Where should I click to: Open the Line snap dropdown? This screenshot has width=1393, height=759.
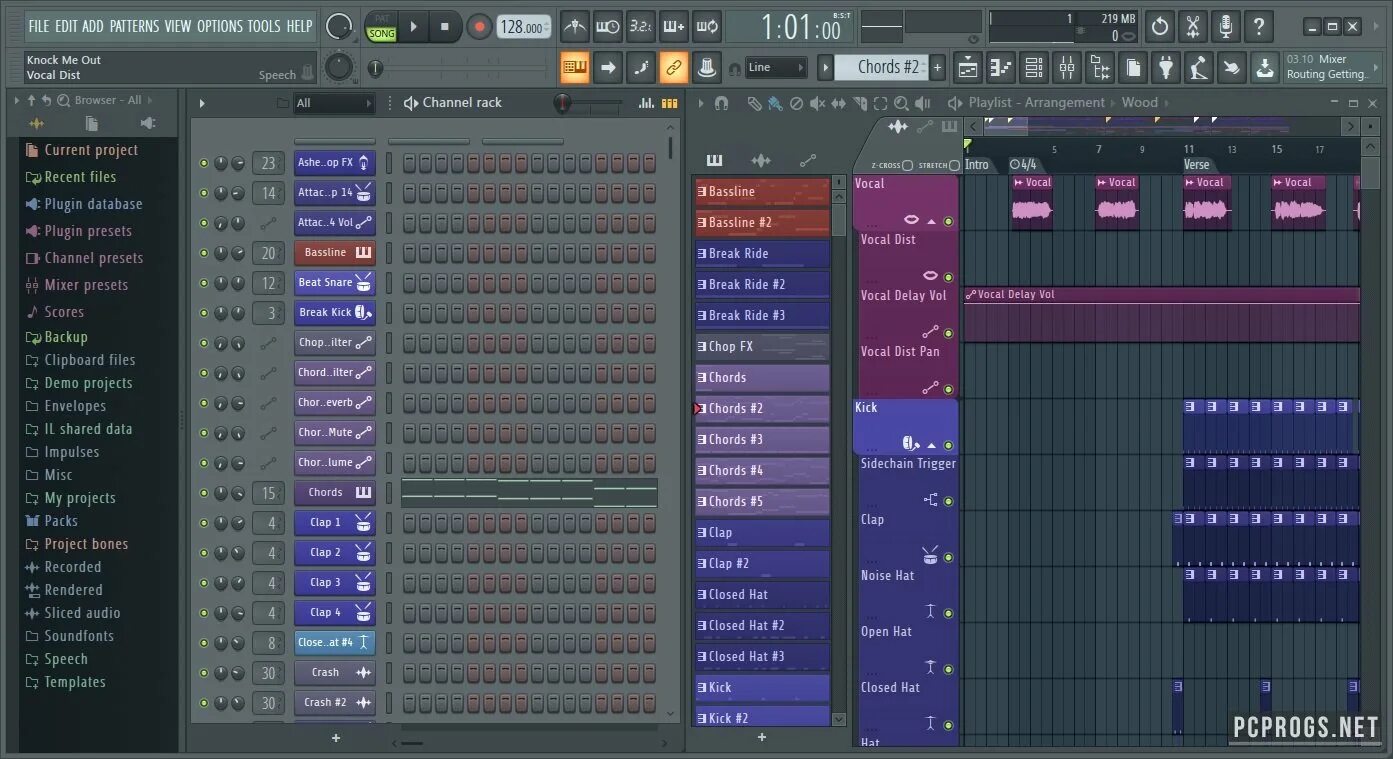coord(776,67)
